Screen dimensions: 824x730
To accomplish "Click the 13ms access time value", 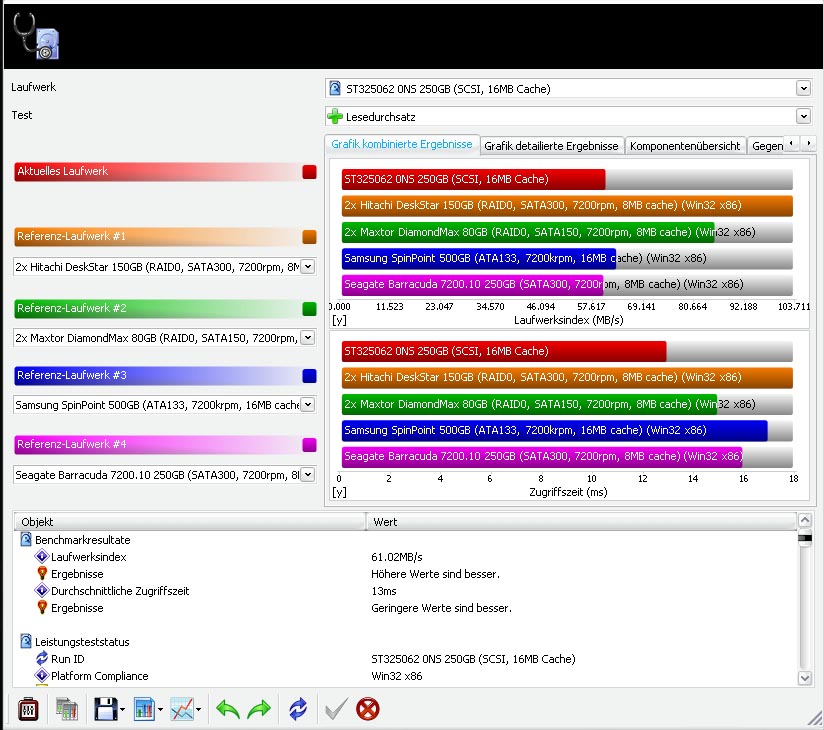I will (x=384, y=591).
